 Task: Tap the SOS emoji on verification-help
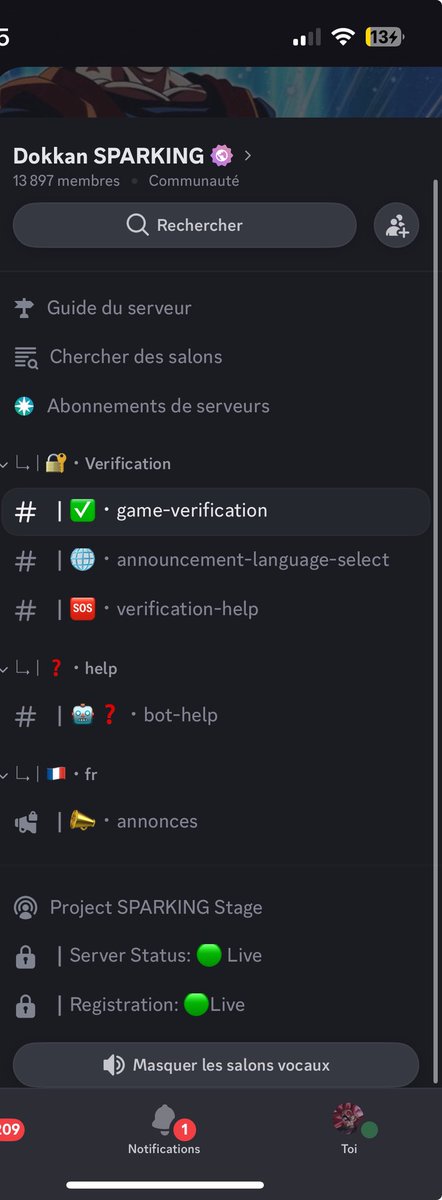click(x=83, y=609)
